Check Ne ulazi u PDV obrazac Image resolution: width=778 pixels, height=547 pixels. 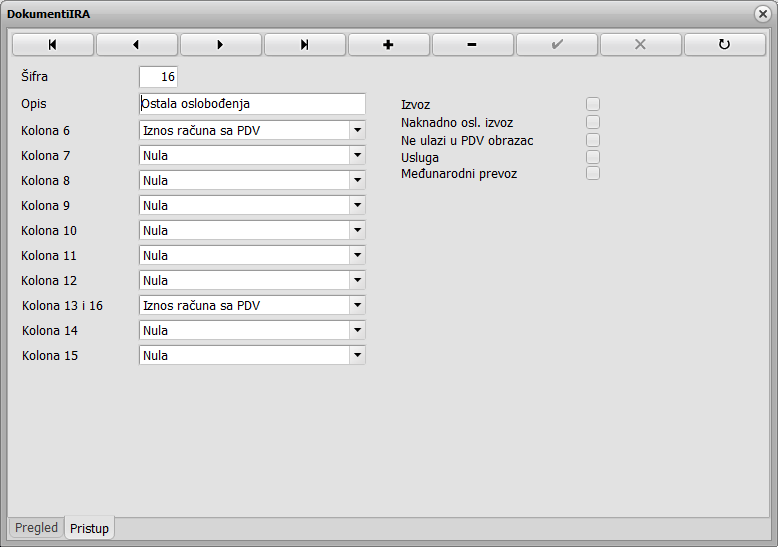point(593,140)
